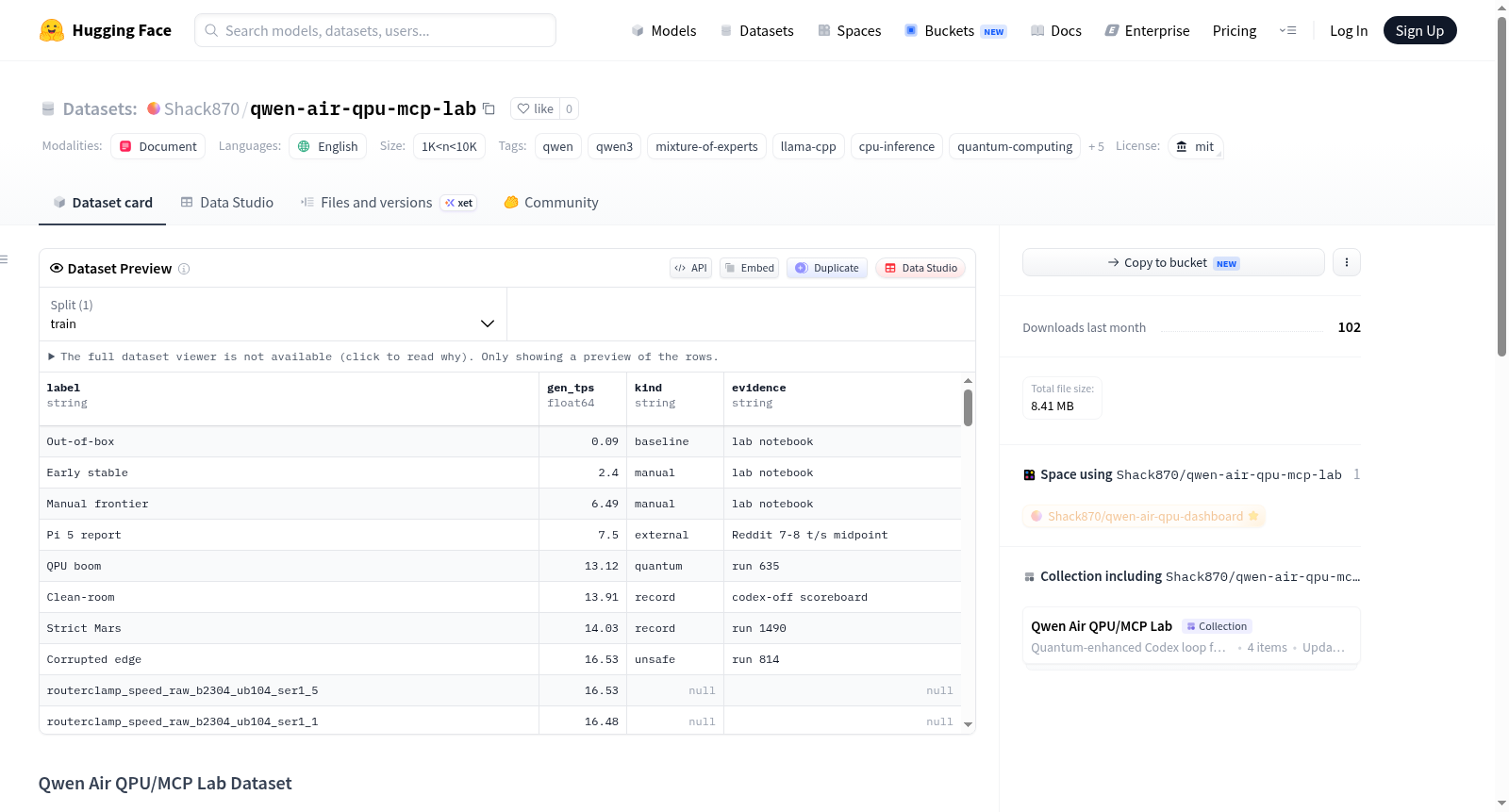Click the Log In link
The width and height of the screenshot is (1509, 812).
point(1349,31)
